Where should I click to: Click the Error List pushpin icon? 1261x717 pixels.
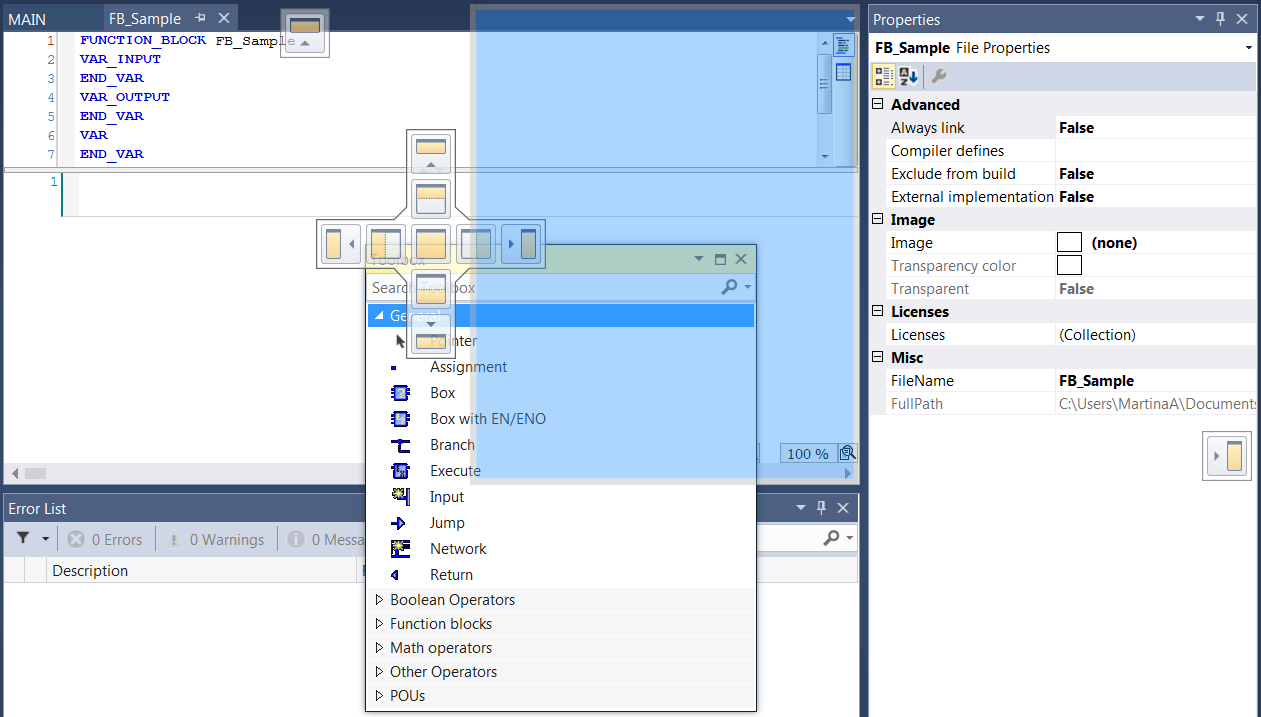click(x=822, y=508)
